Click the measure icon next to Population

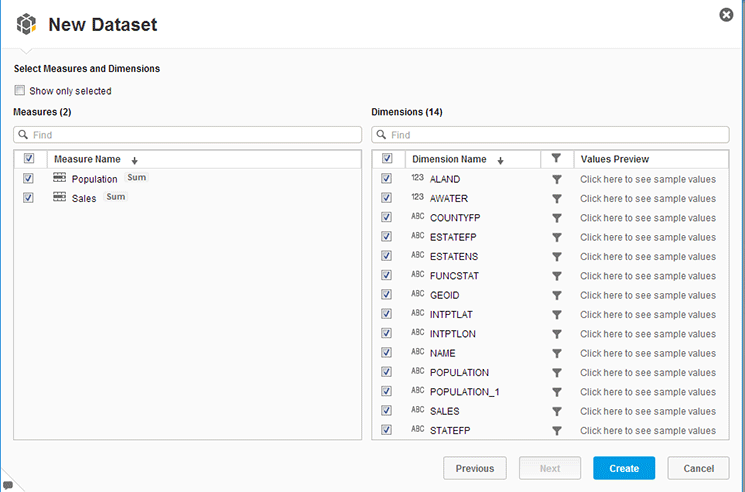point(59,178)
